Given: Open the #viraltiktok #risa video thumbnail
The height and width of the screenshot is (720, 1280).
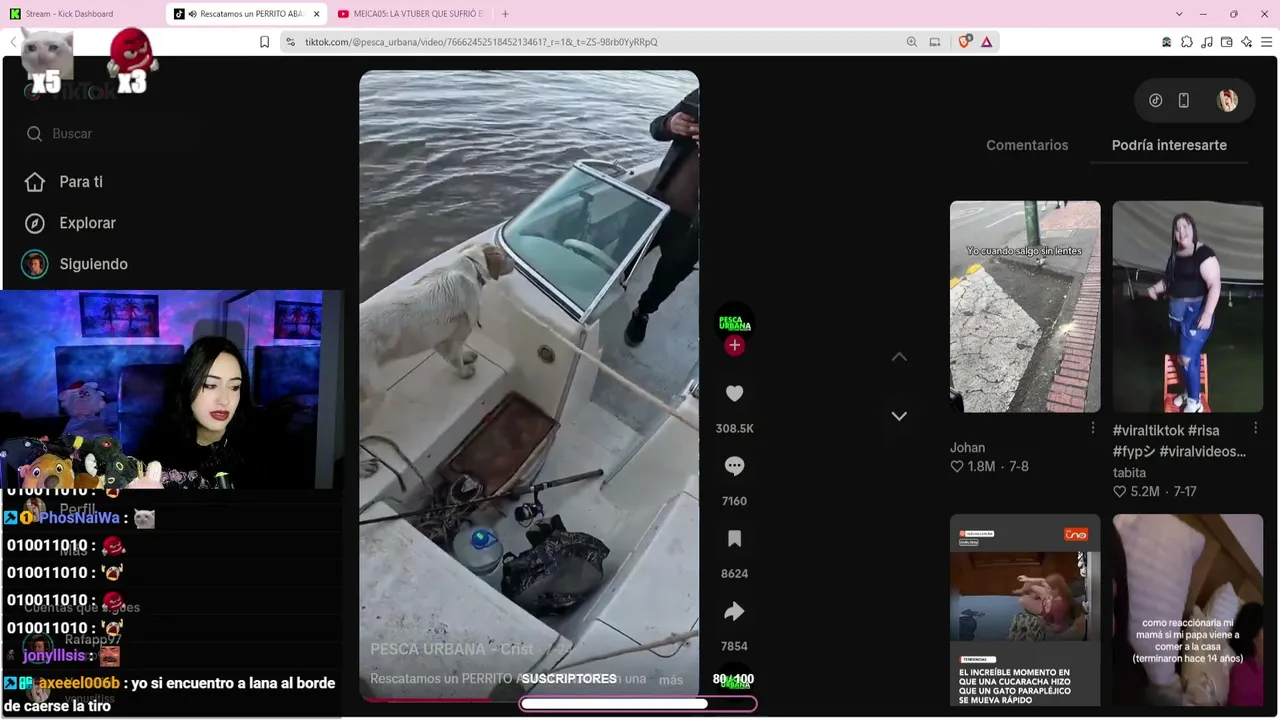Looking at the screenshot, I should click(1188, 306).
